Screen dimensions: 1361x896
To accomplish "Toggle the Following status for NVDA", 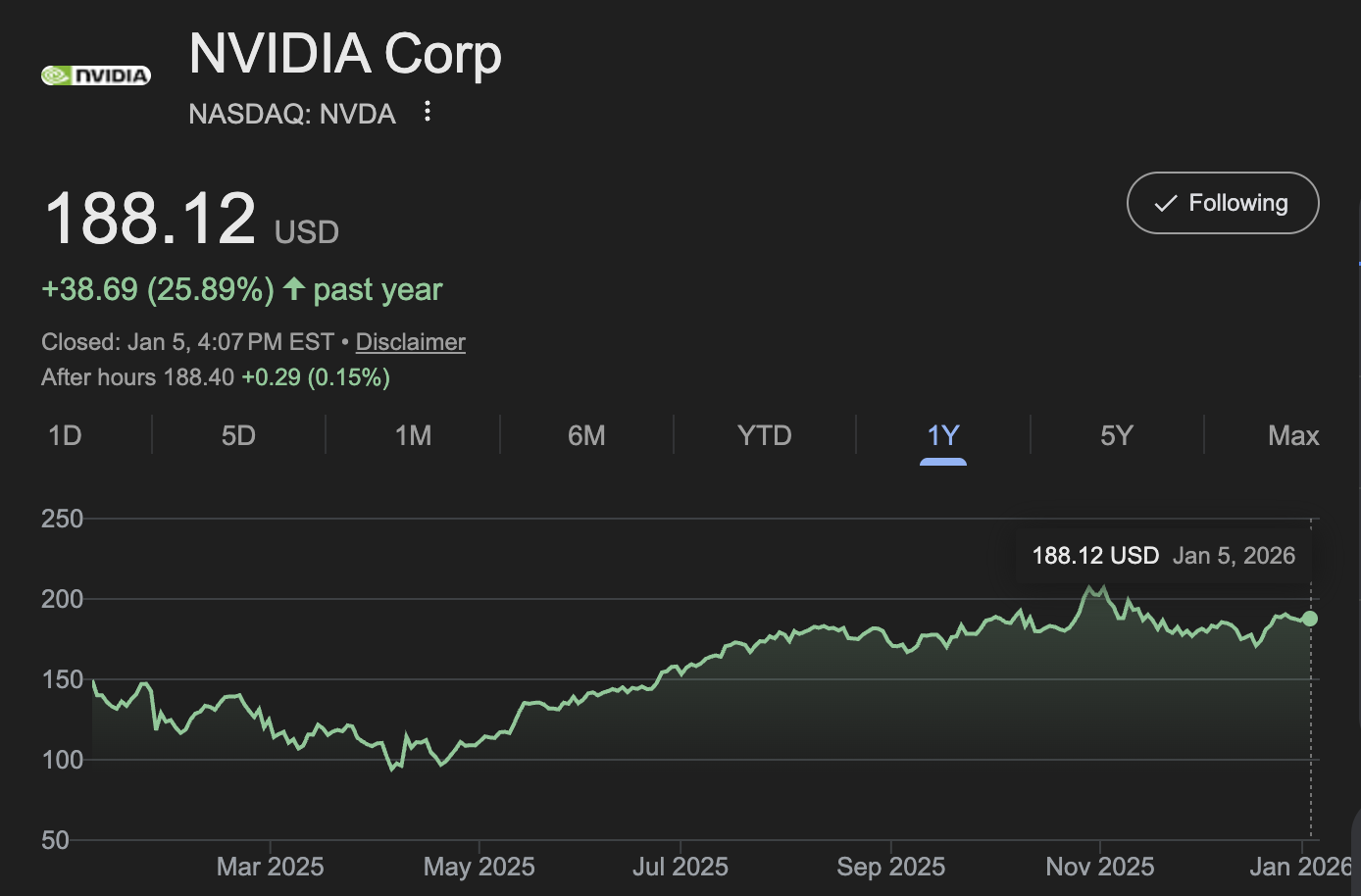I will [1223, 203].
